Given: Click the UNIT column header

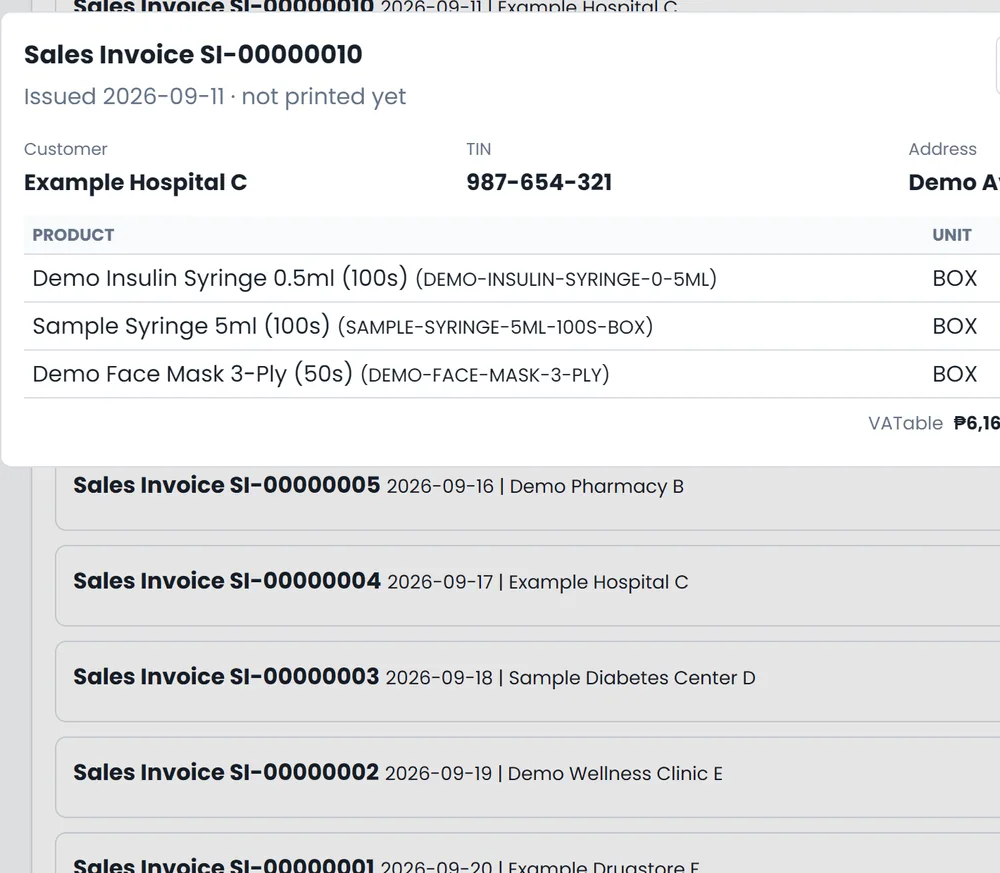Looking at the screenshot, I should (952, 235).
